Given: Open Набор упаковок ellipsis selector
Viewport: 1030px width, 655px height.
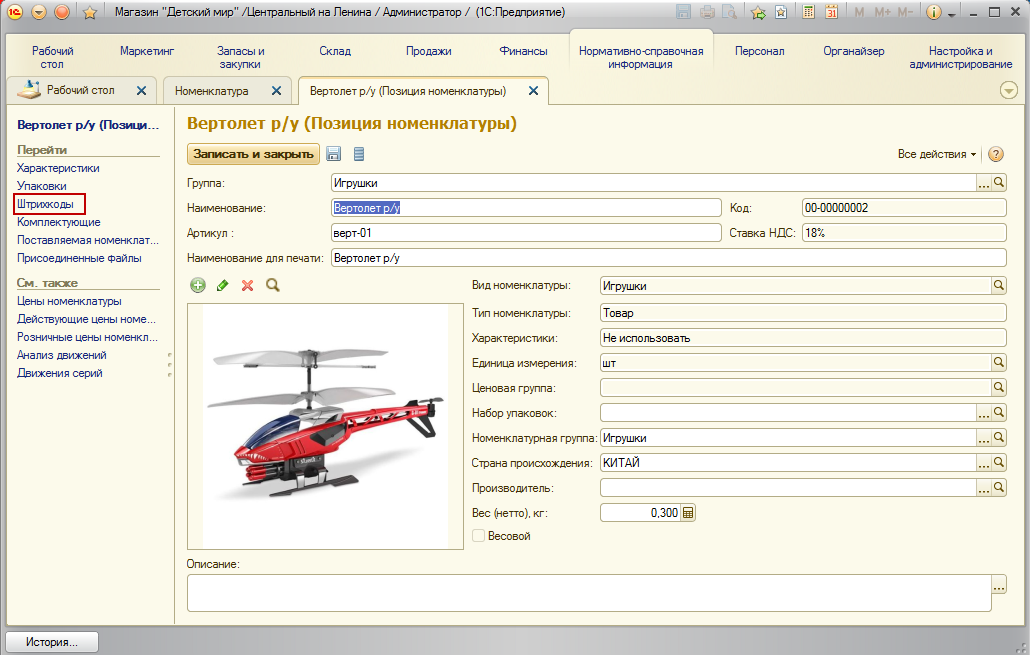Looking at the screenshot, I should click(x=983, y=413).
